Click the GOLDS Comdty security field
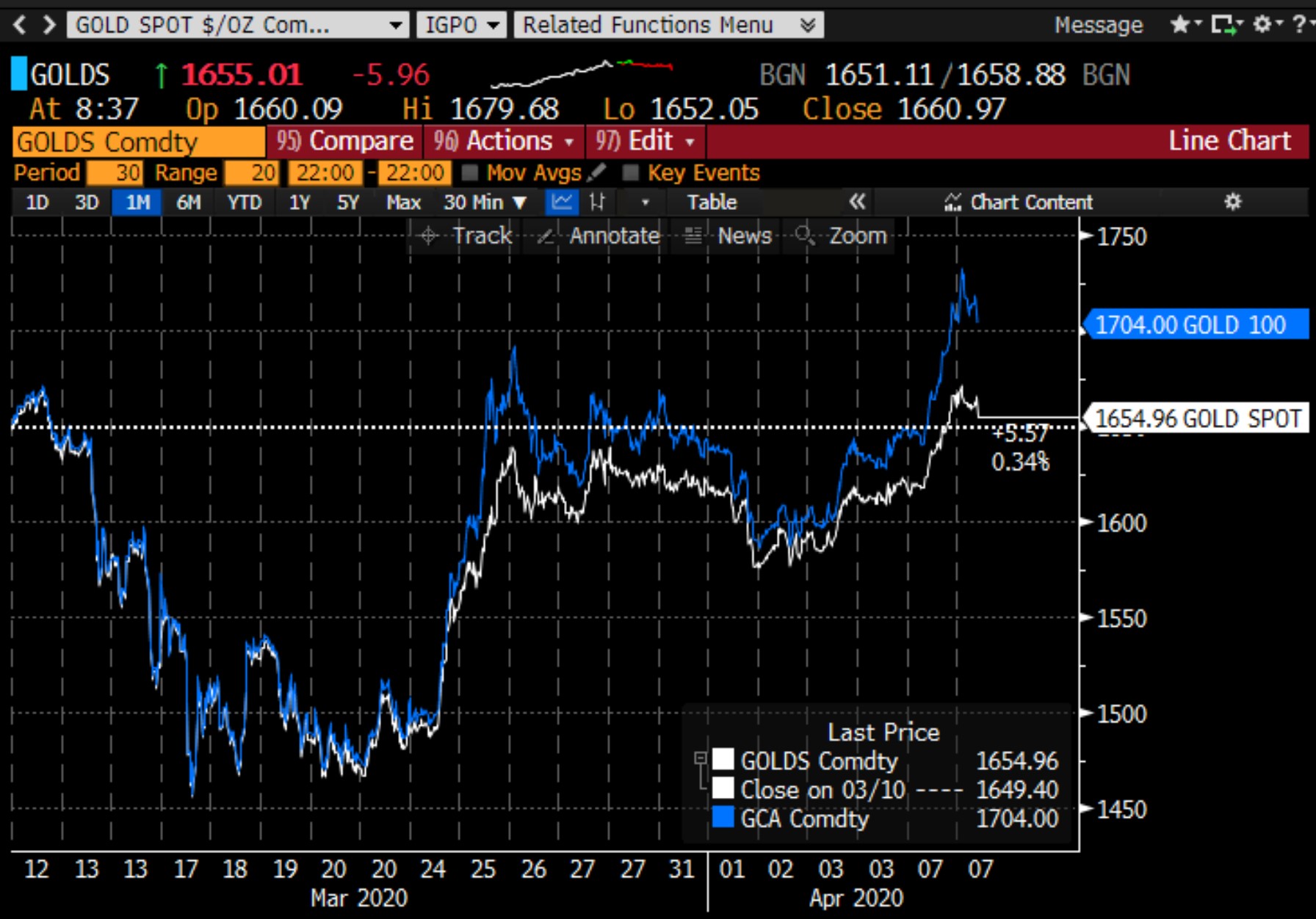1316x919 pixels. pyautogui.click(x=138, y=142)
